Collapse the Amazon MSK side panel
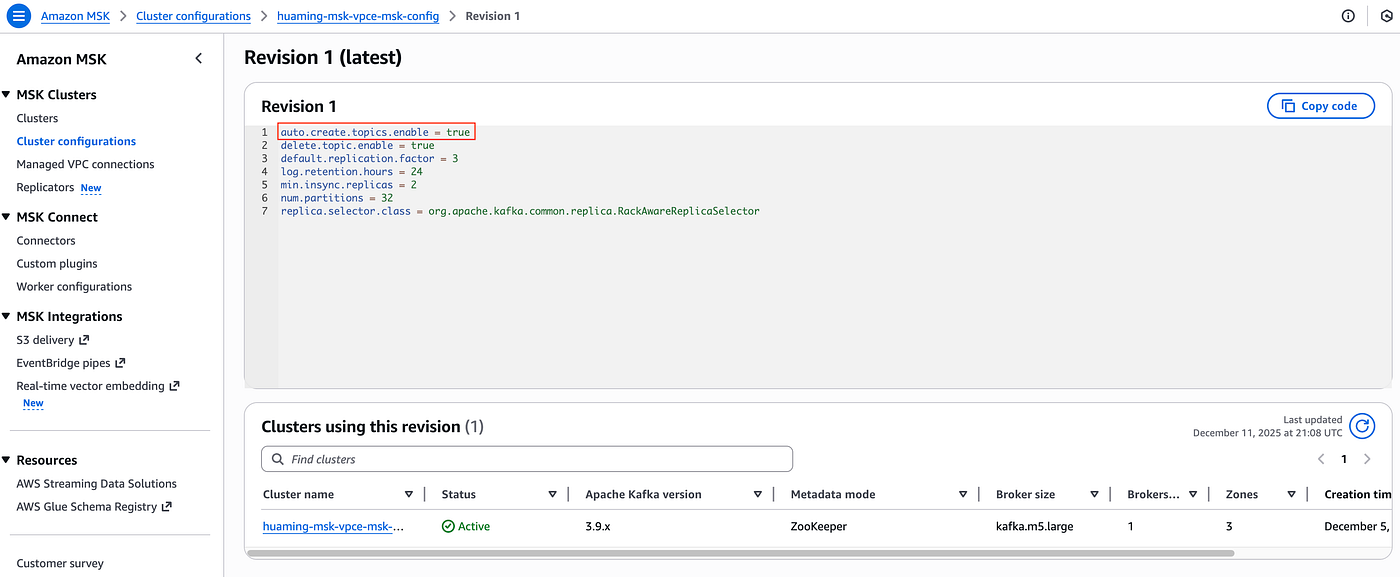Screen dimensions: 1400x577 click(198, 59)
